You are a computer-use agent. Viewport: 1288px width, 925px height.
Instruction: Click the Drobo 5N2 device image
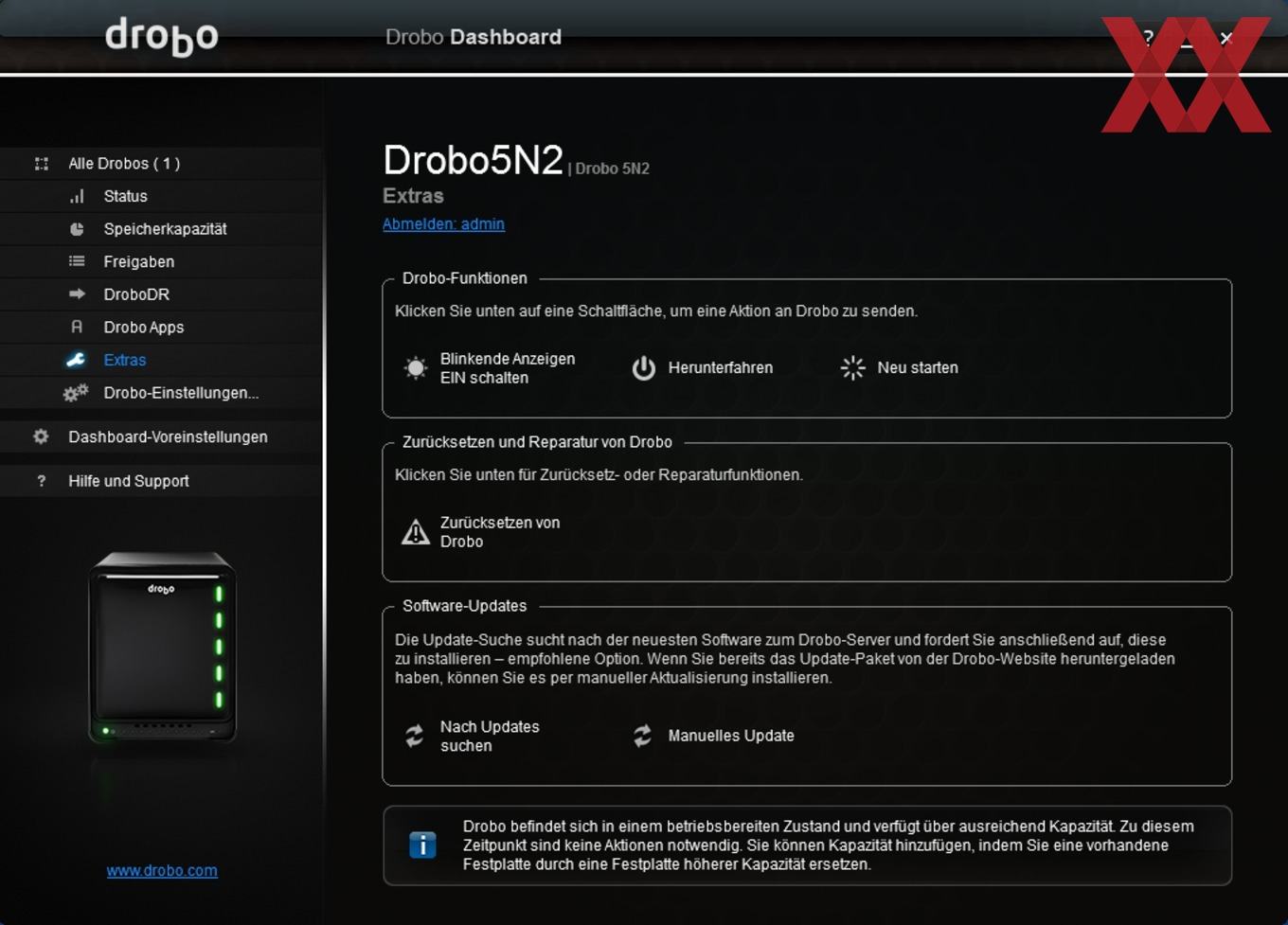[162, 649]
